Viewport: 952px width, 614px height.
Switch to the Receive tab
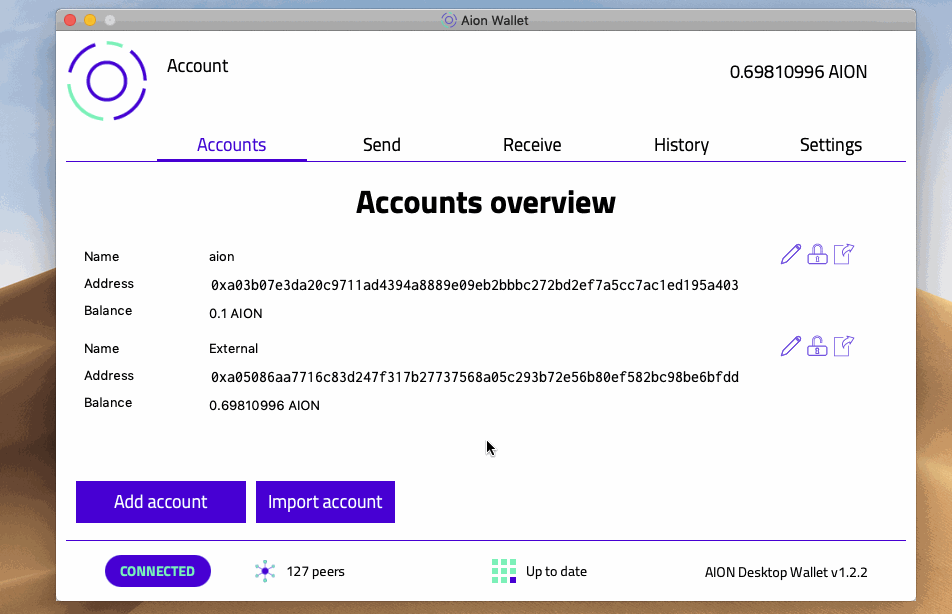[532, 145]
